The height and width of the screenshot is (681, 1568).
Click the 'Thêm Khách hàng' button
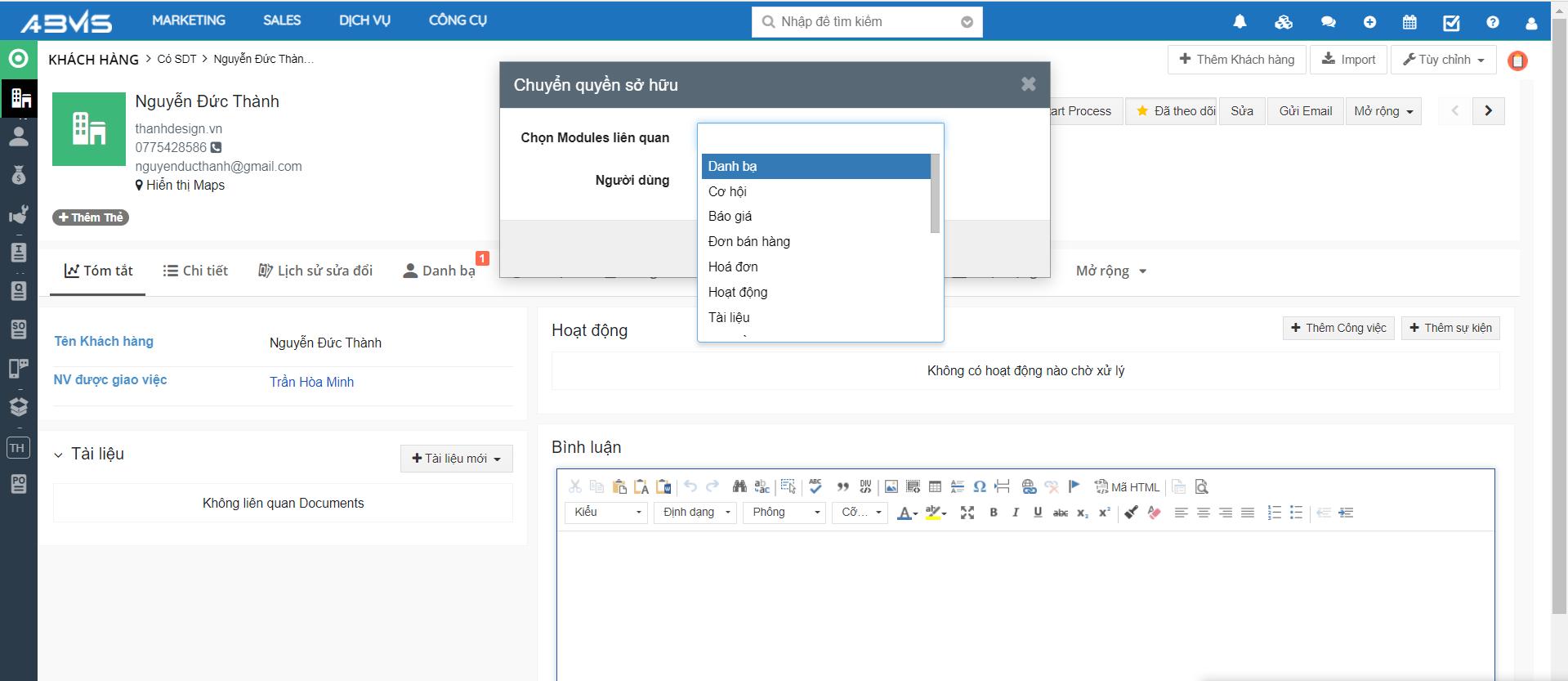[x=1236, y=60]
